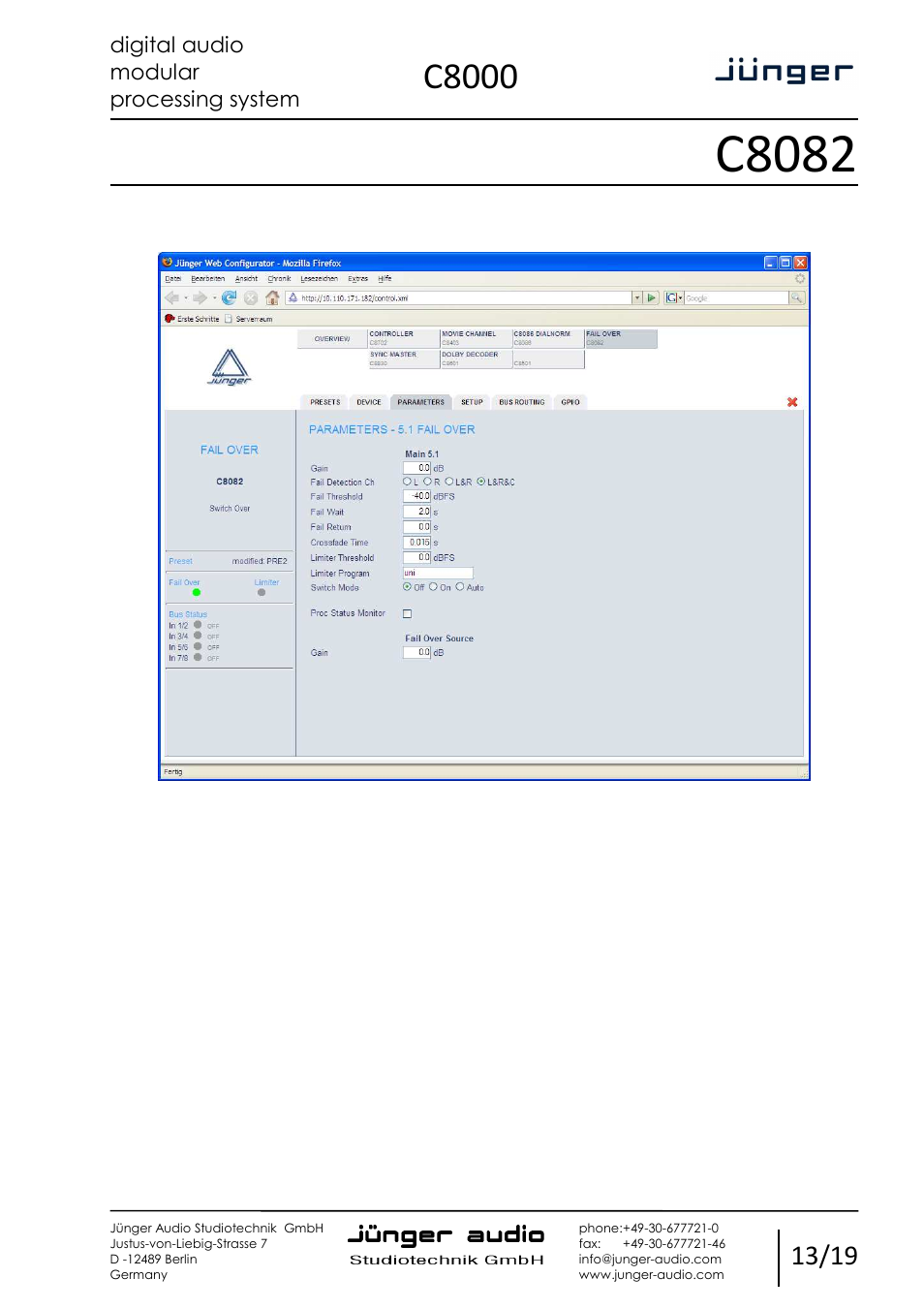Click the search magnifier icon
Screen dimensions: 924x1309
coord(797,297)
